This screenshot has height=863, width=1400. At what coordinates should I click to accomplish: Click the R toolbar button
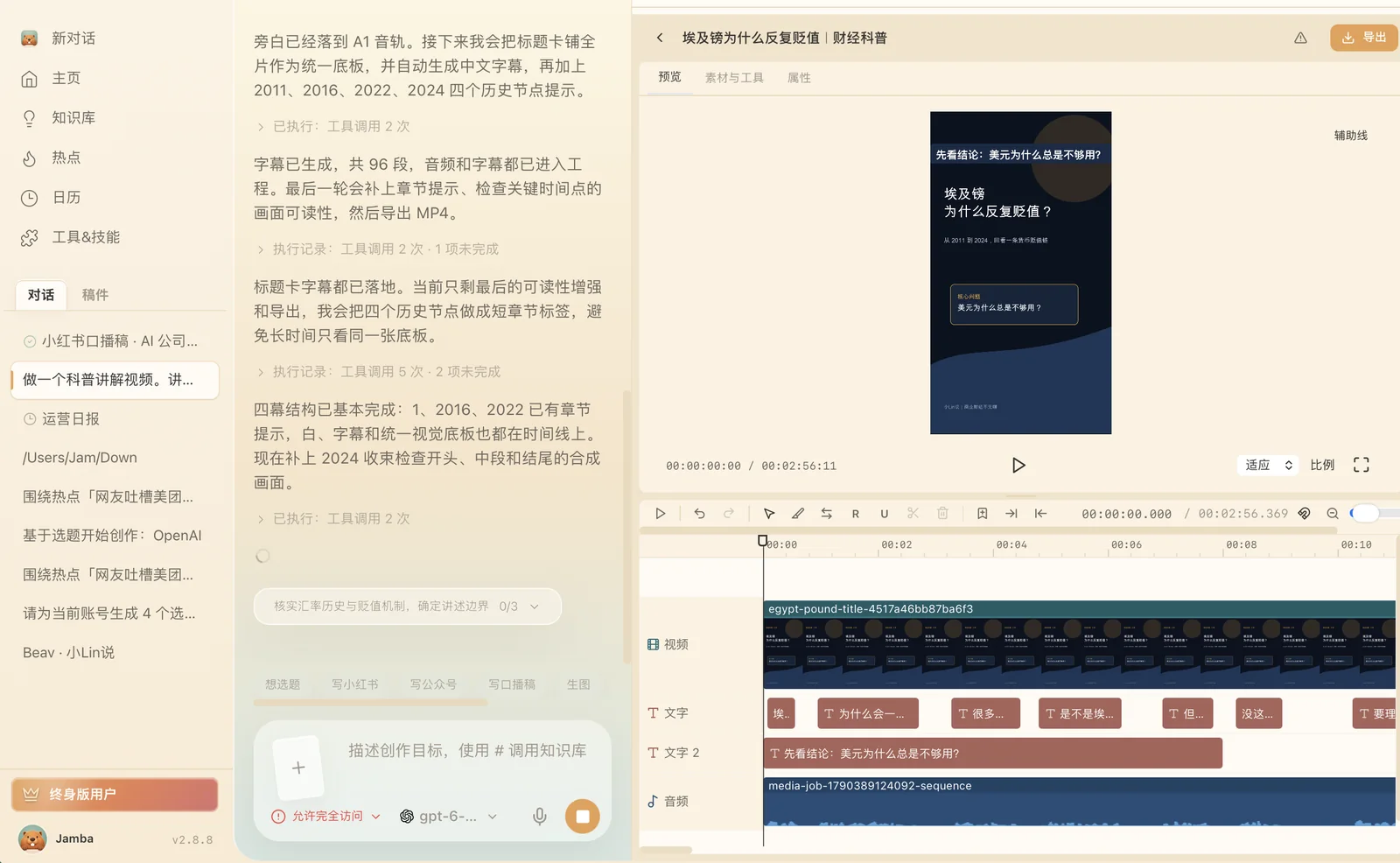click(x=856, y=514)
